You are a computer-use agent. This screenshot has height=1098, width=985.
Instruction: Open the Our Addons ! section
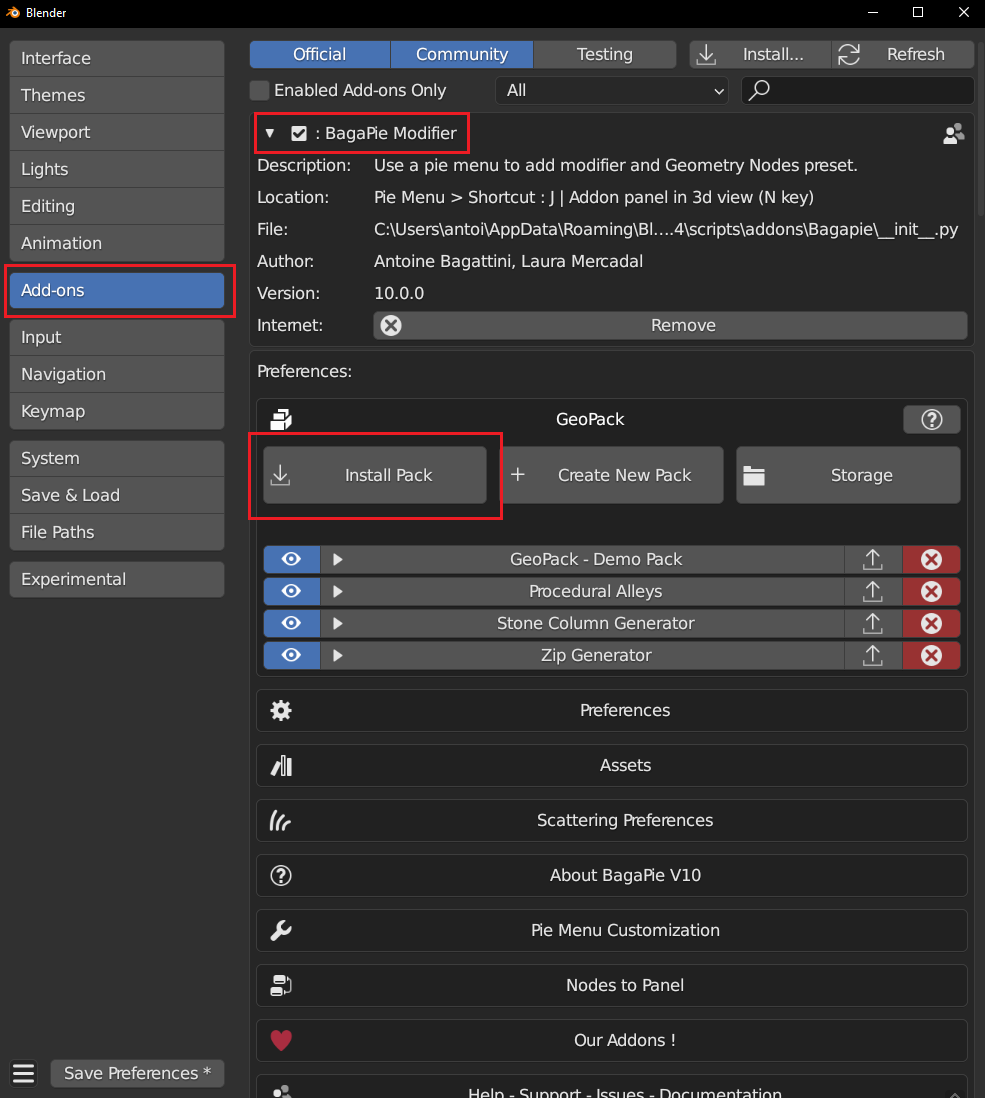pyautogui.click(x=612, y=1041)
